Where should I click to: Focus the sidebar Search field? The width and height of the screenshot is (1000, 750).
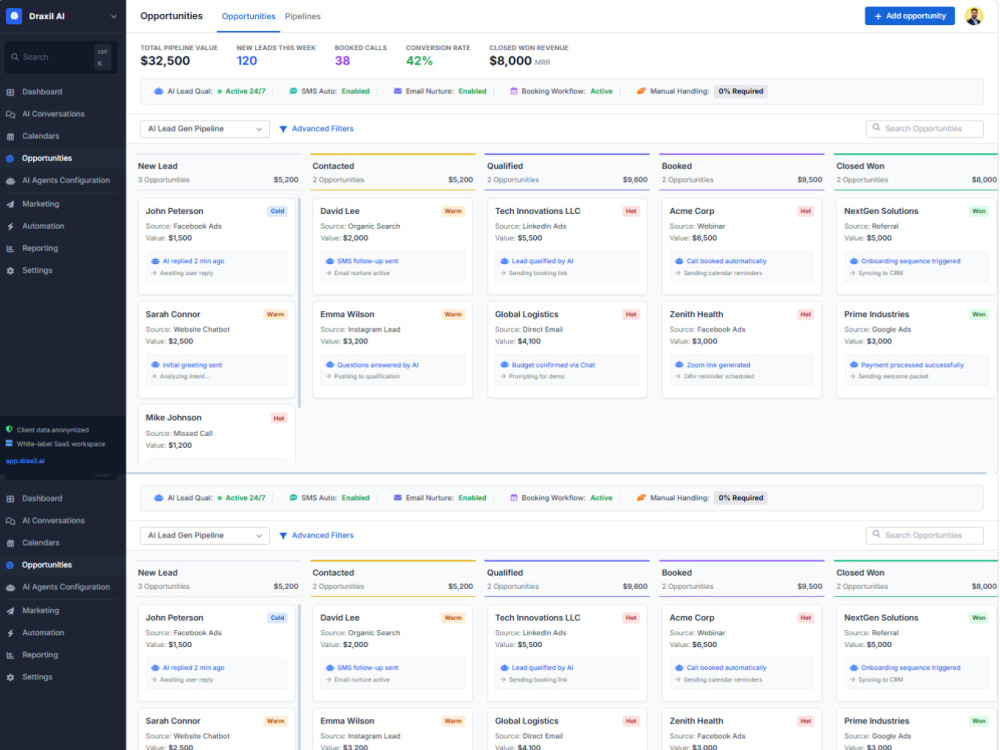click(61, 57)
